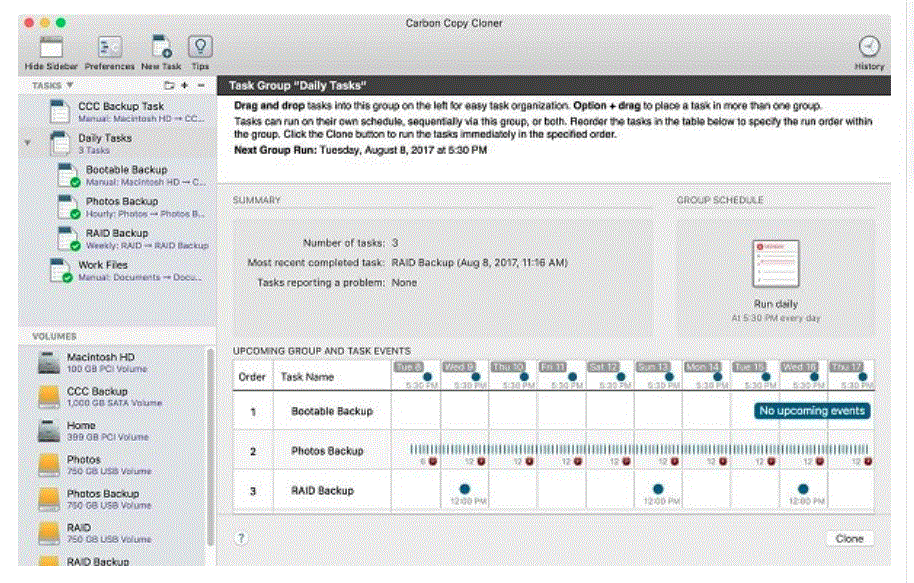The width and height of the screenshot is (914, 583).
Task: Select RAID Backup row in events table
Action: tap(554, 491)
